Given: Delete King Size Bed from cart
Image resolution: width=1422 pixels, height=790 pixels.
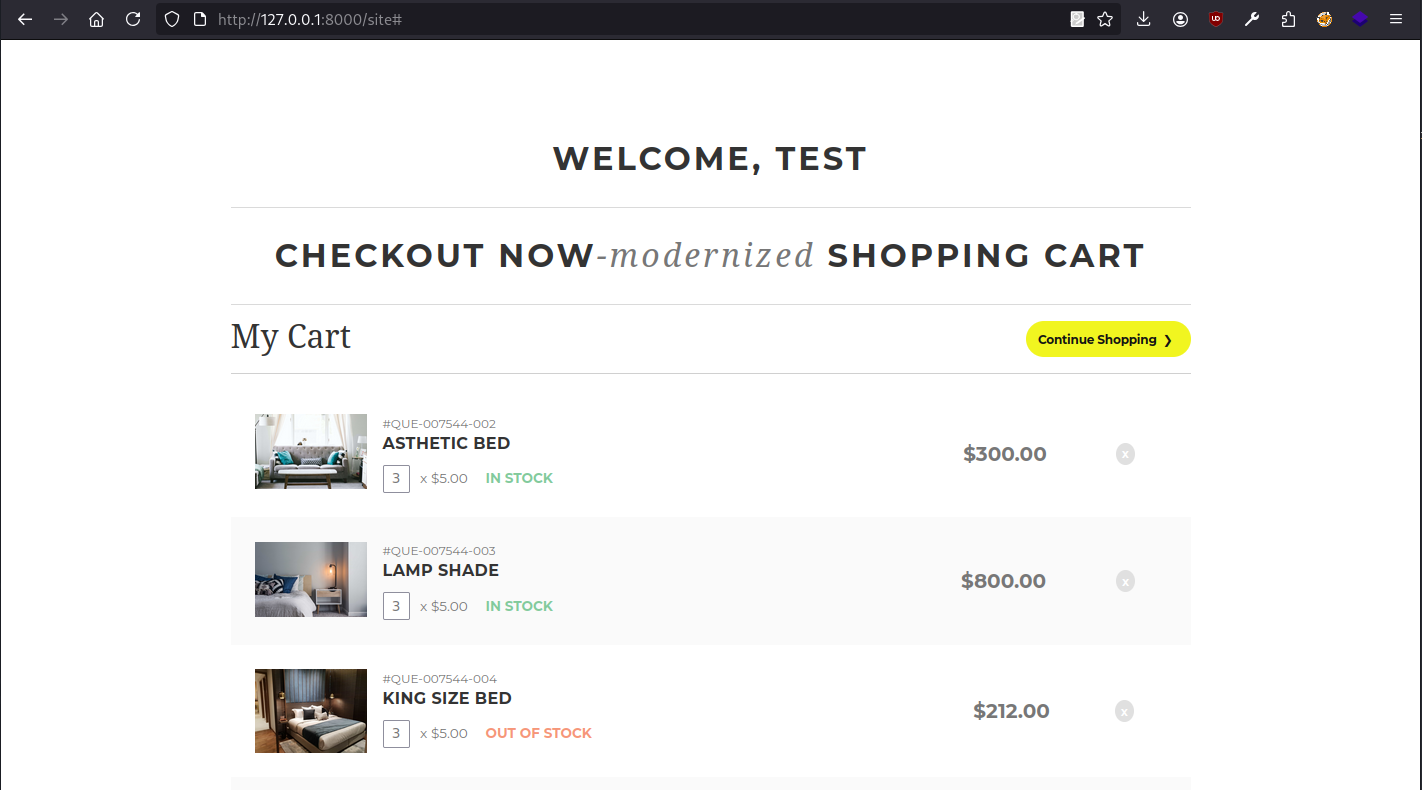Looking at the screenshot, I should click(1125, 711).
